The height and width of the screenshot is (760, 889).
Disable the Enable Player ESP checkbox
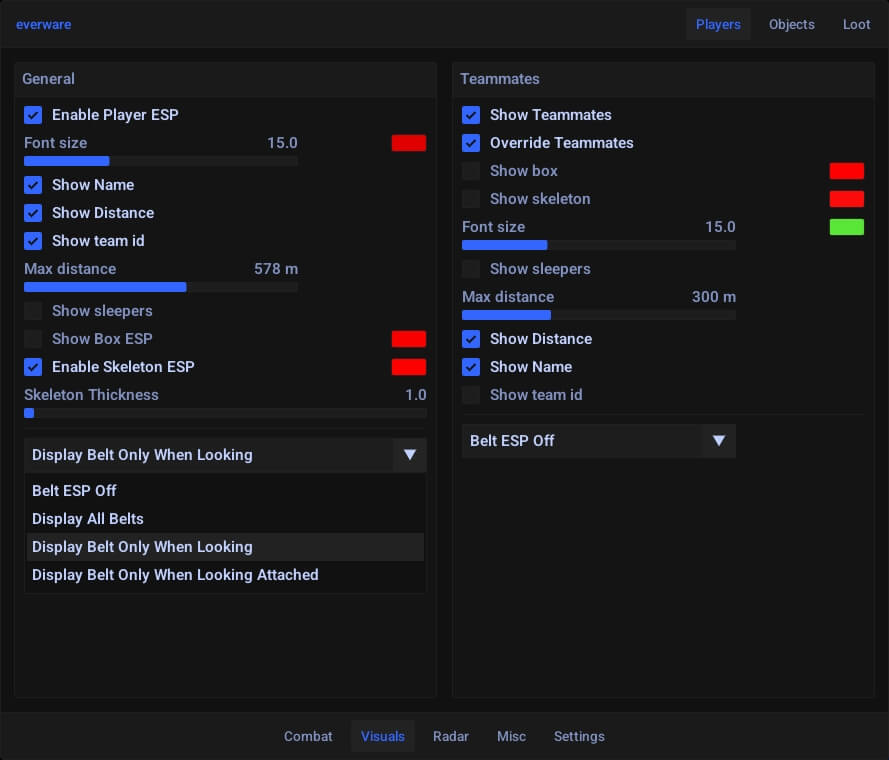tap(33, 115)
